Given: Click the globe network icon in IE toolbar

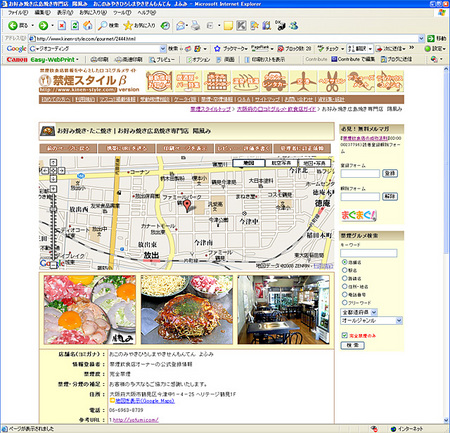Looking at the screenshot, I should [294, 25].
